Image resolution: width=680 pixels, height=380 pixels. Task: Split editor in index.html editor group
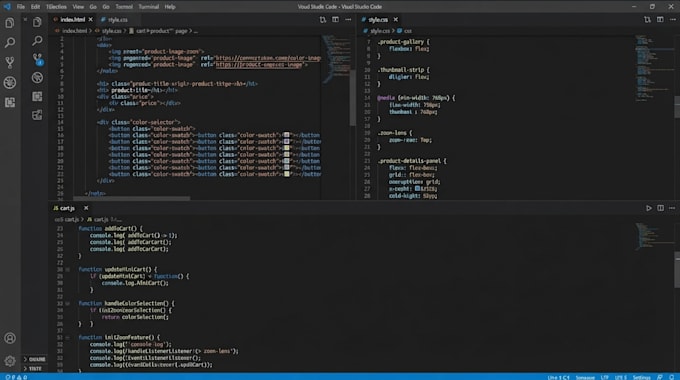[x=335, y=20]
